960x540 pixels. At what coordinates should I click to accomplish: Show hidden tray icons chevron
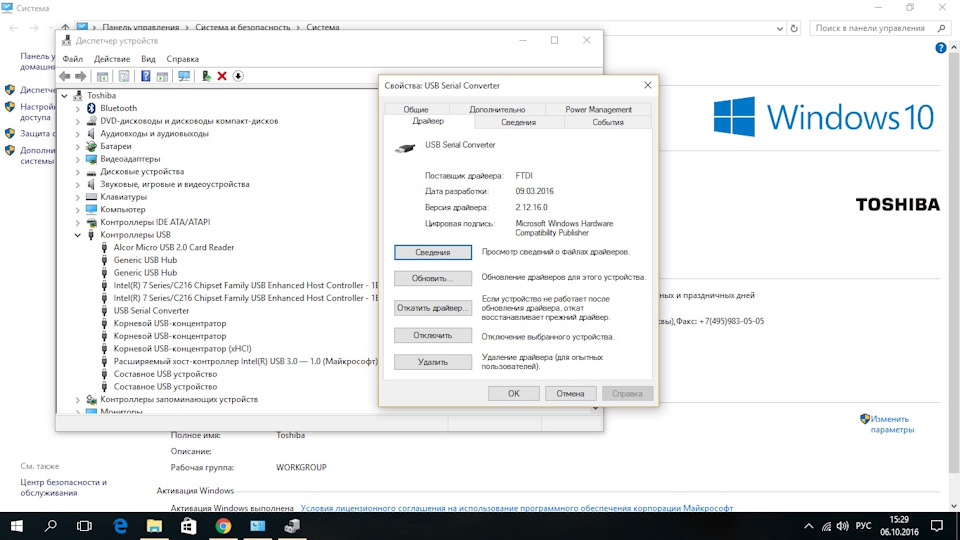[809, 526]
